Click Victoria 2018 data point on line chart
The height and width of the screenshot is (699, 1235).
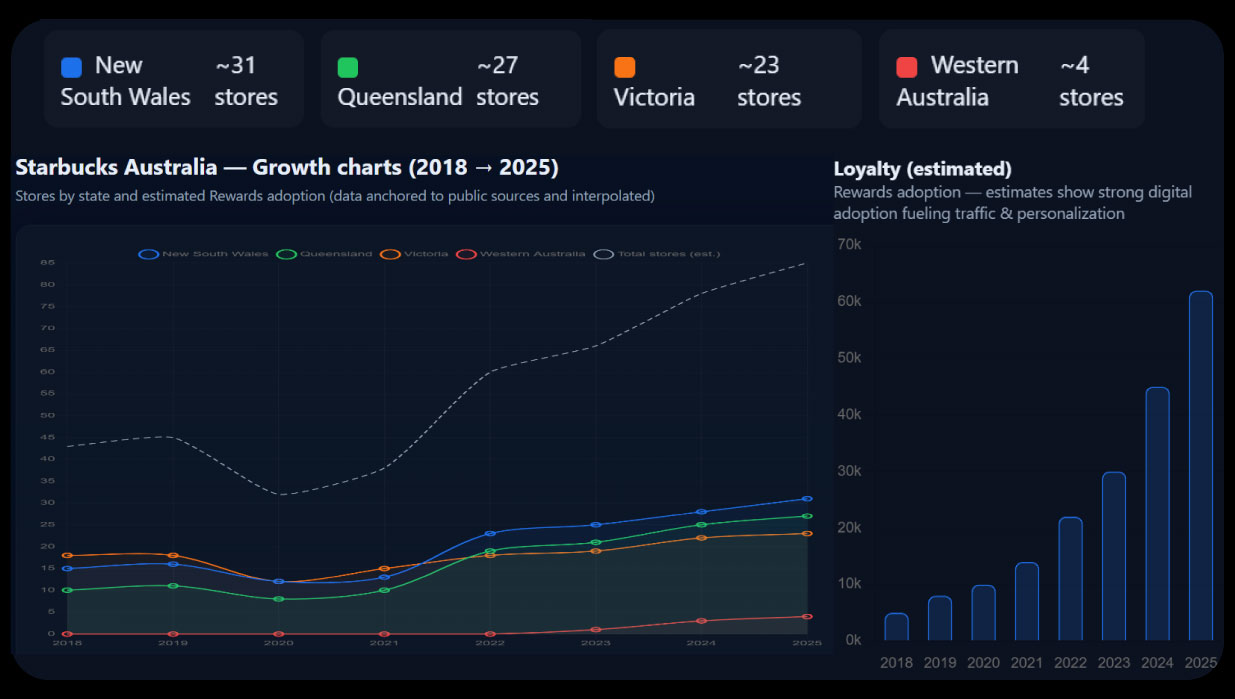(x=67, y=555)
